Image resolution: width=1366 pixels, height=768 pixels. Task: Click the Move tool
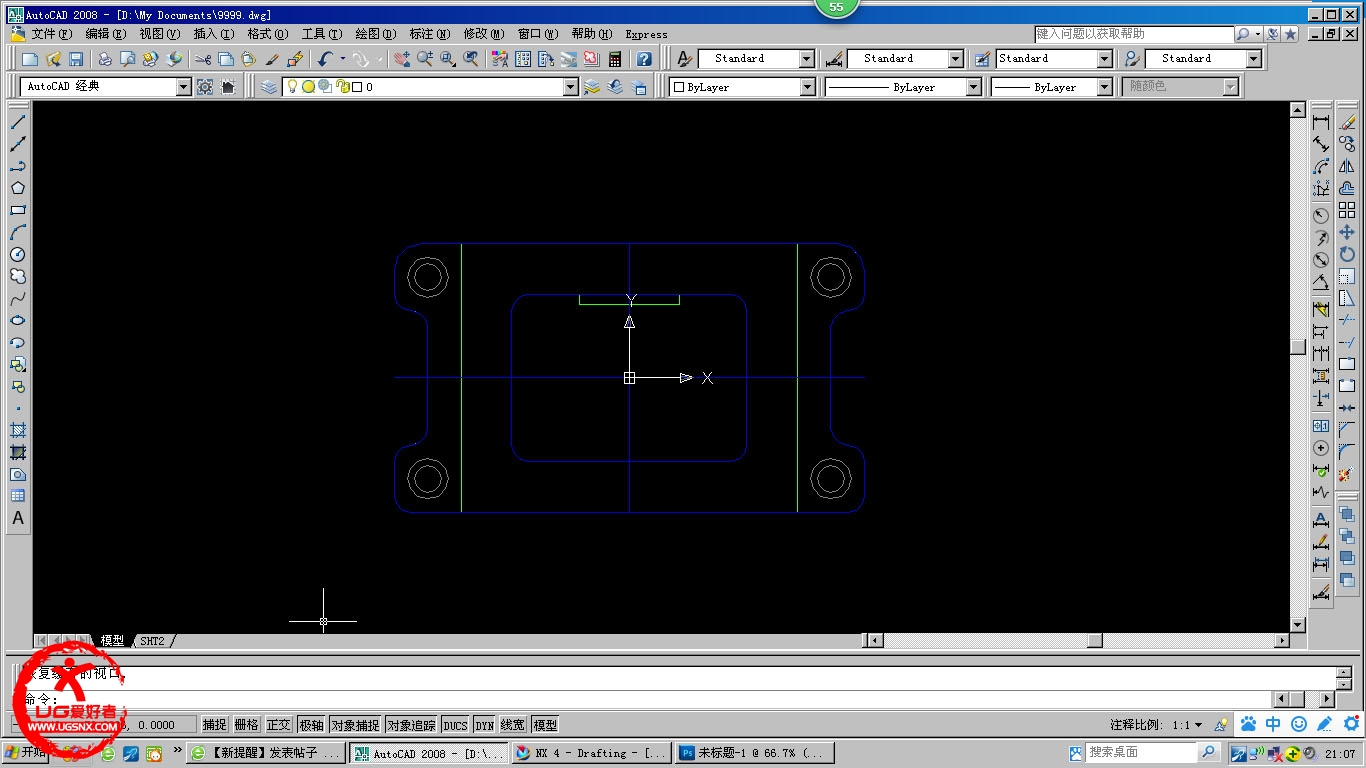1347,232
